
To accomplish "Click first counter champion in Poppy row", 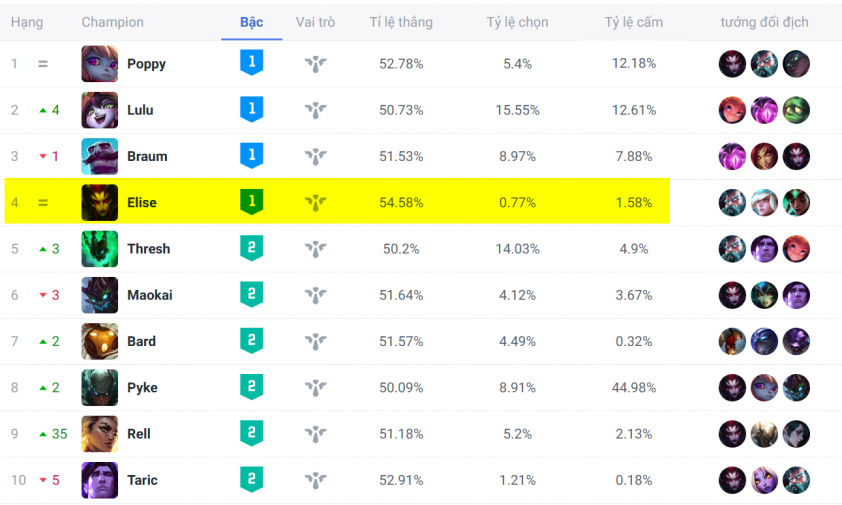I will pos(732,64).
